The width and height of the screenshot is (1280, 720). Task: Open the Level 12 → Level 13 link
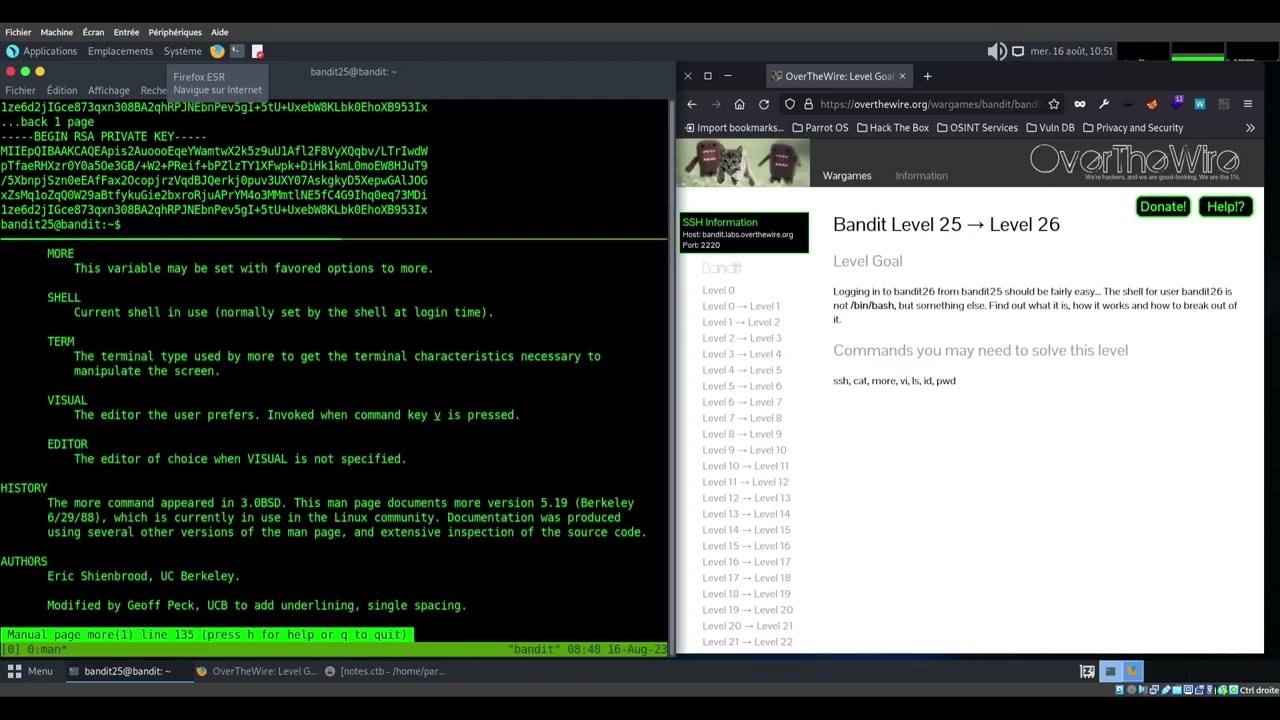[x=746, y=498]
